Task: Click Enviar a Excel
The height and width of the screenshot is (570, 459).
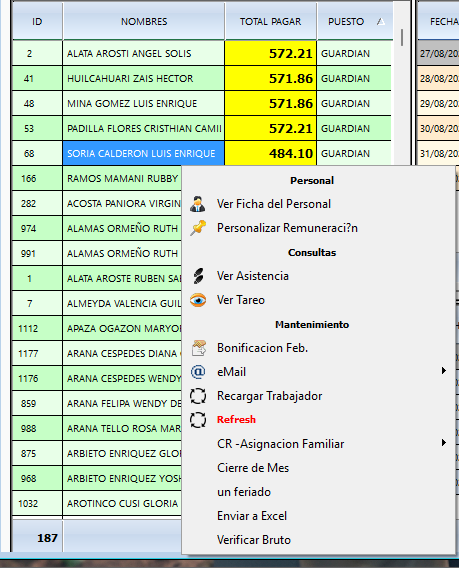Action: [252, 516]
